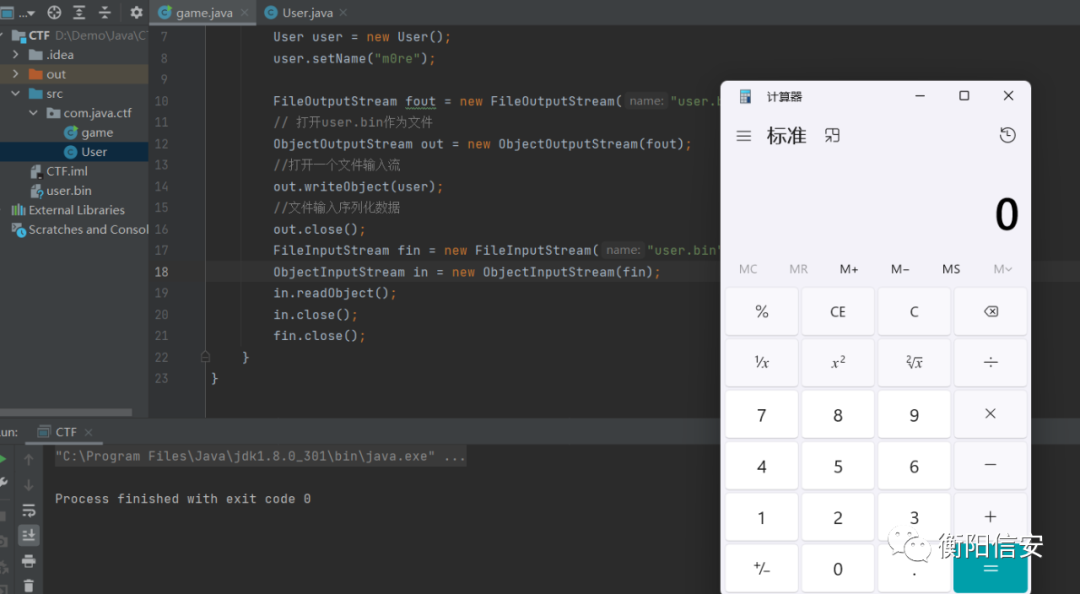1080x594 pixels.
Task: Open project panel settings gear
Action: [136, 12]
